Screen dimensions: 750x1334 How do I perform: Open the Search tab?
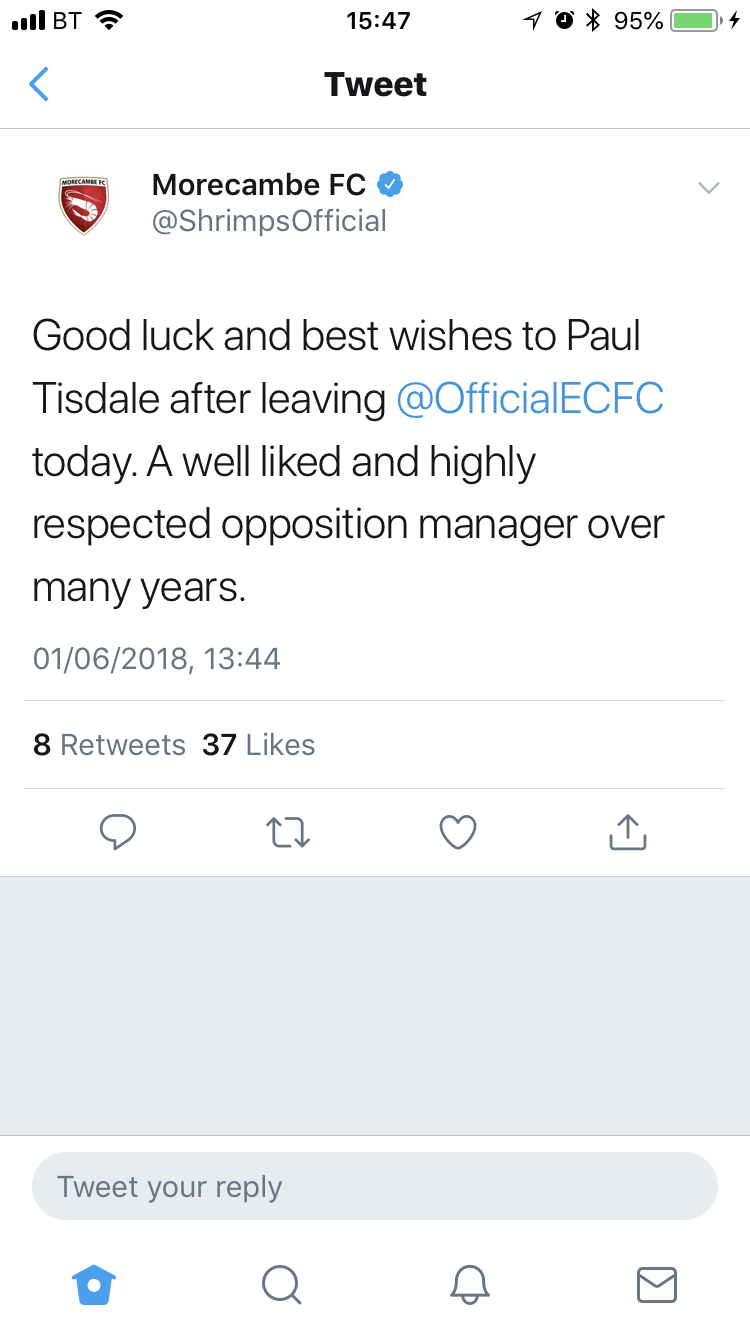pyautogui.click(x=281, y=1284)
